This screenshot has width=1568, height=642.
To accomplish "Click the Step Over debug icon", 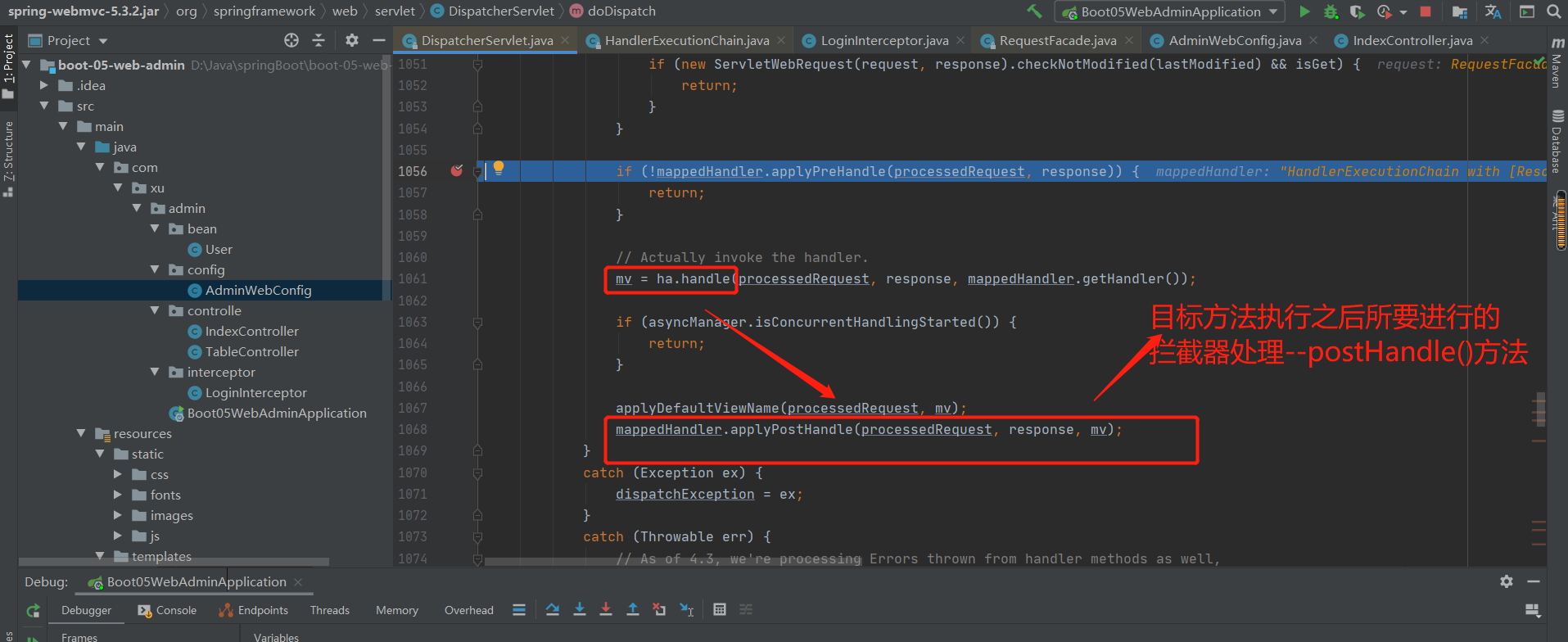I will point(553,609).
